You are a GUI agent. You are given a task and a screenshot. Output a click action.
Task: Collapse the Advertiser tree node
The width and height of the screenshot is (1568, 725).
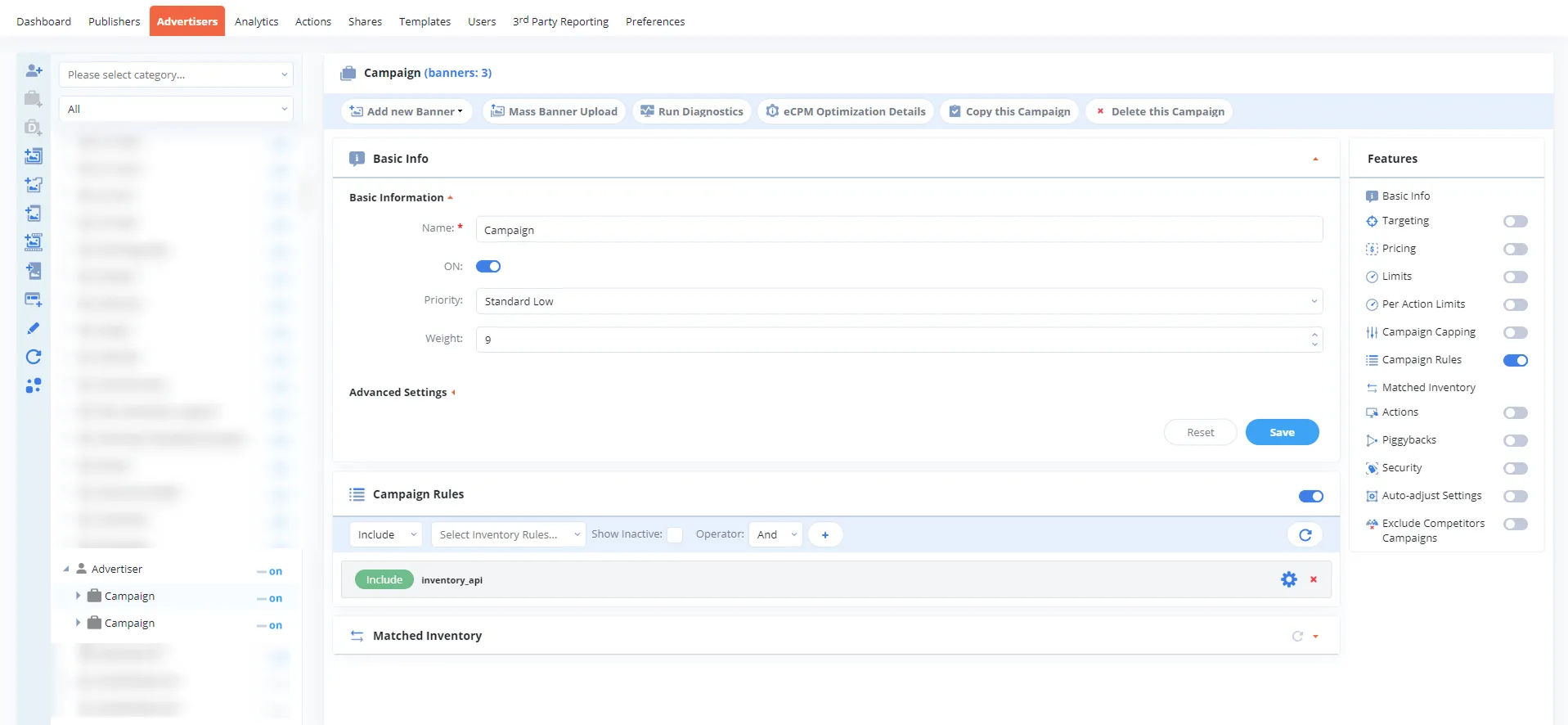(x=66, y=569)
